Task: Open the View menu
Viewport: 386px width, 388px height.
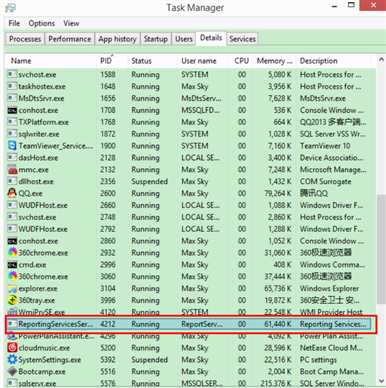Action: [x=71, y=23]
